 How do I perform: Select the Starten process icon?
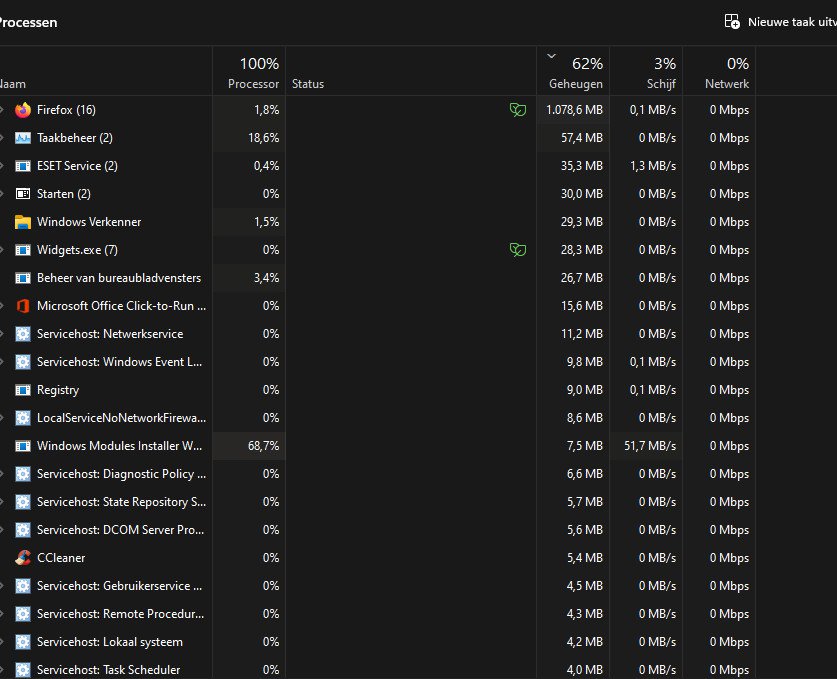point(23,194)
